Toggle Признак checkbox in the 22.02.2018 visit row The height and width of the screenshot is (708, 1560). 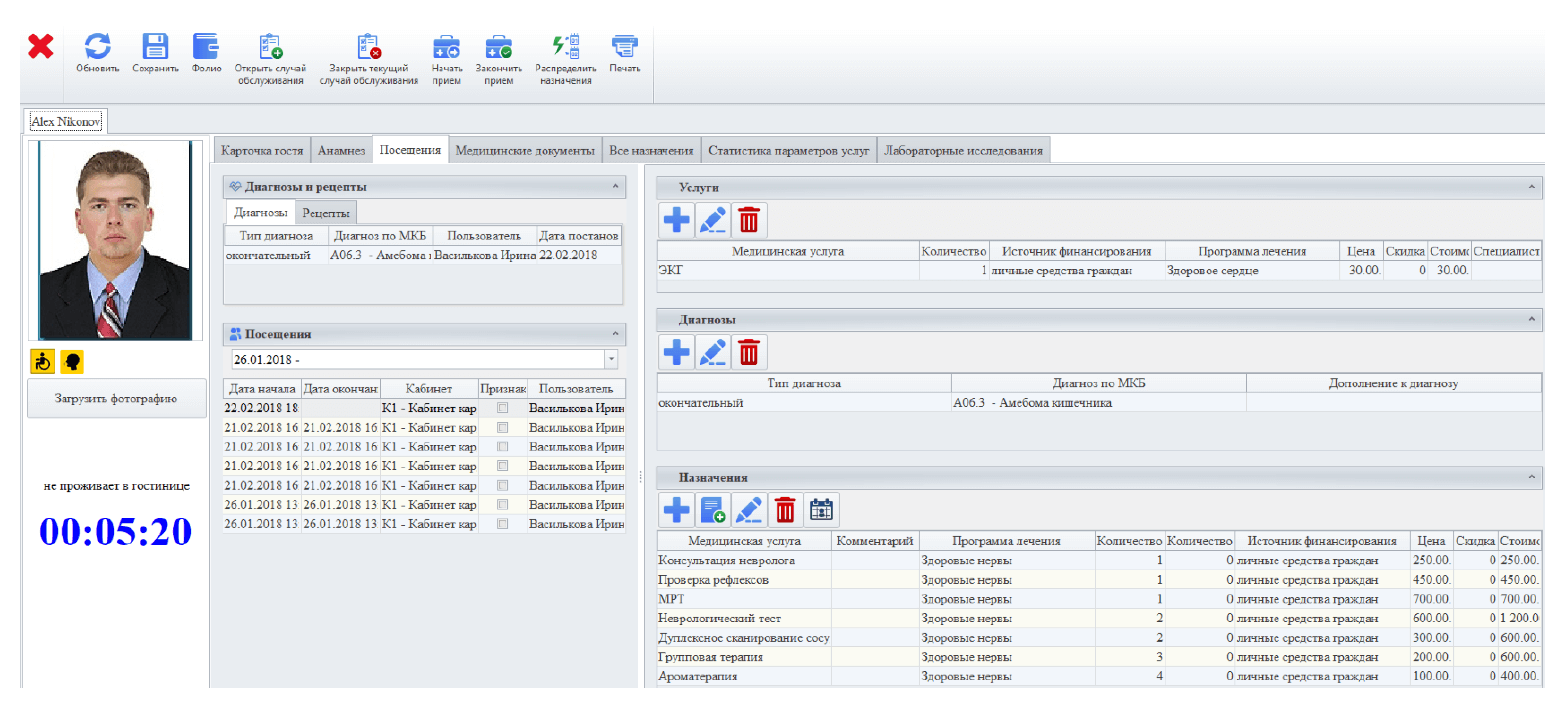(502, 408)
